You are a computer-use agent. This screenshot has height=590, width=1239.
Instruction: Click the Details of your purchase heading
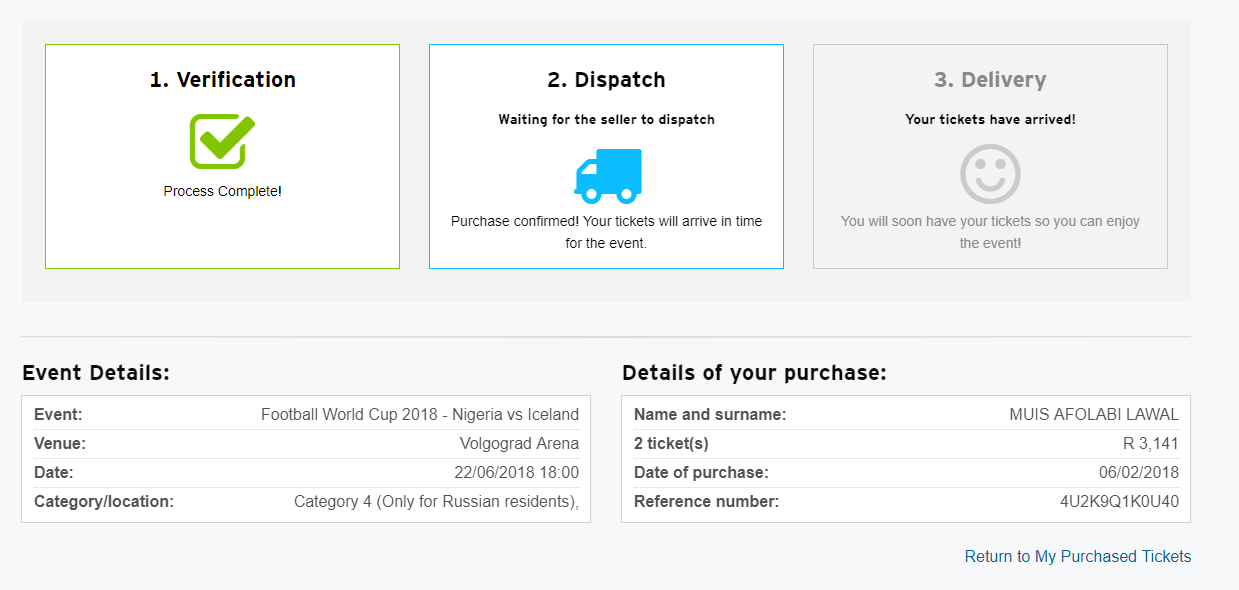pos(754,373)
